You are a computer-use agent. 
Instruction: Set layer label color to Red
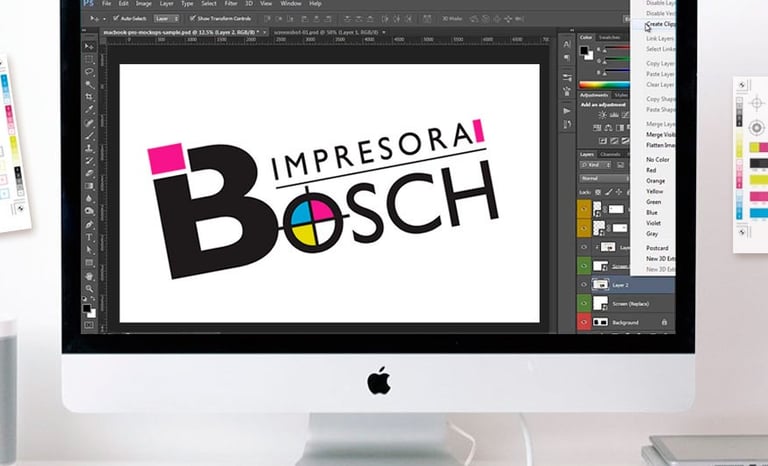coord(651,170)
